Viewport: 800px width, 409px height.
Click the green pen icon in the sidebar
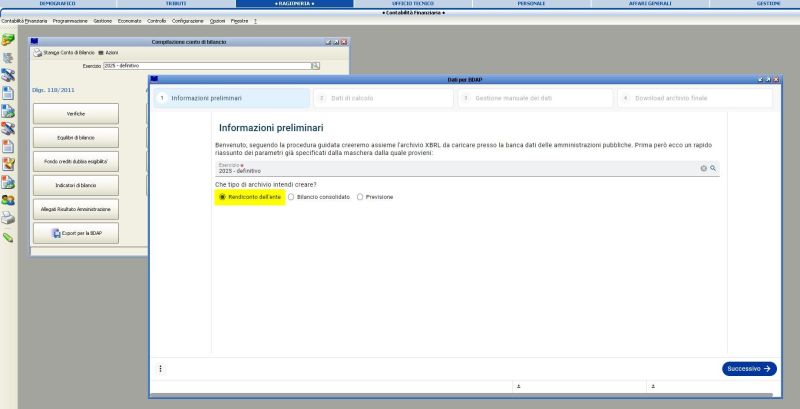pyautogui.click(x=8, y=238)
